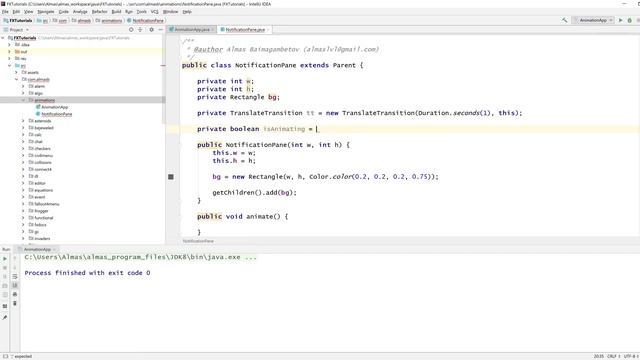Select NotificationPane class in project tree
Screen dimensions: 640x360
tap(54, 114)
